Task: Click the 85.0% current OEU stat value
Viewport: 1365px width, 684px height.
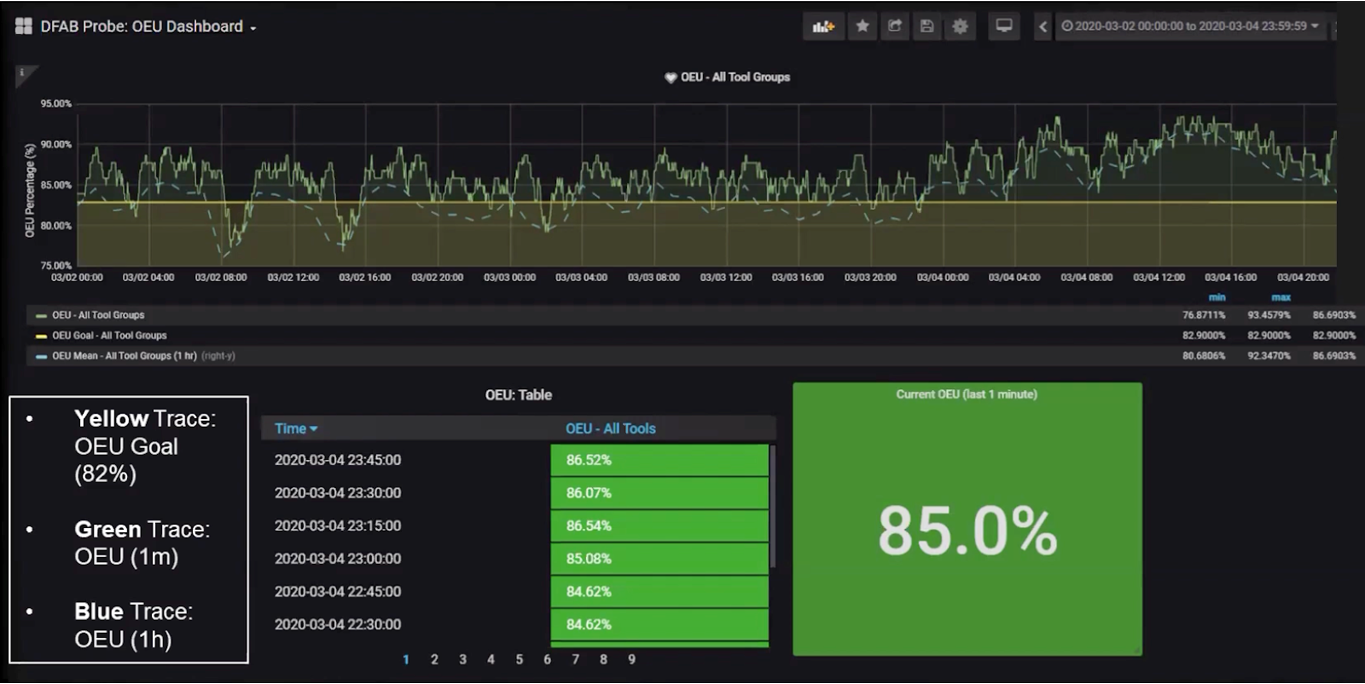Action: 967,532
